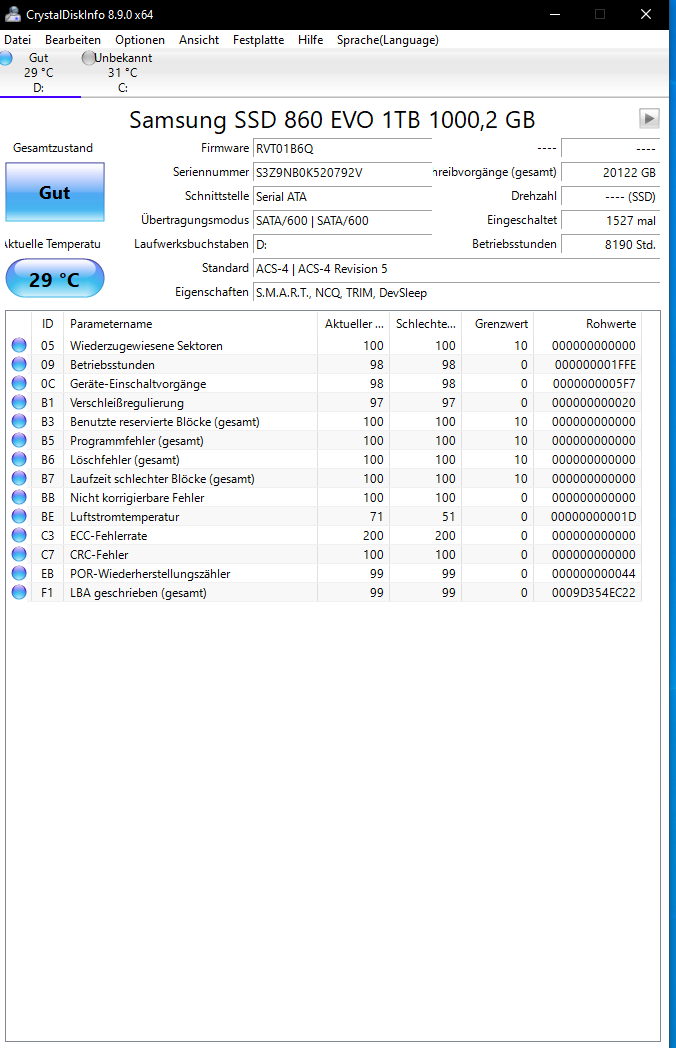The width and height of the screenshot is (676, 1048).
Task: Click the Parametername column header
Action: 190,323
